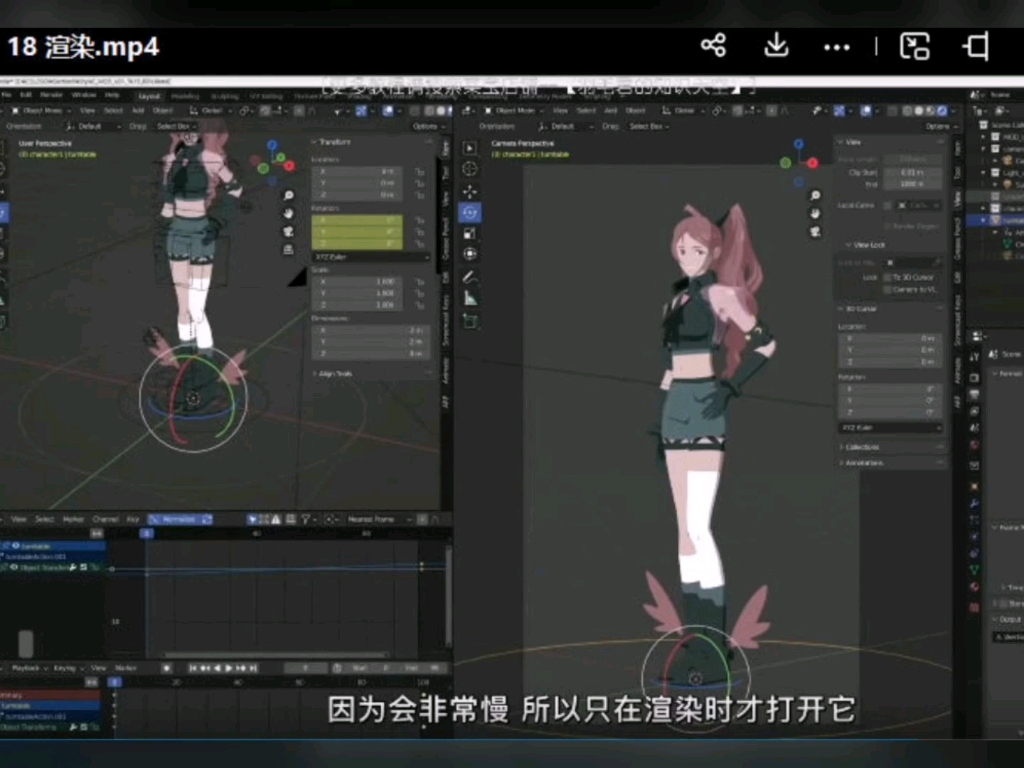This screenshot has width=1024, height=768.
Task: Toggle the Local Camera checkbox
Action: (x=887, y=205)
